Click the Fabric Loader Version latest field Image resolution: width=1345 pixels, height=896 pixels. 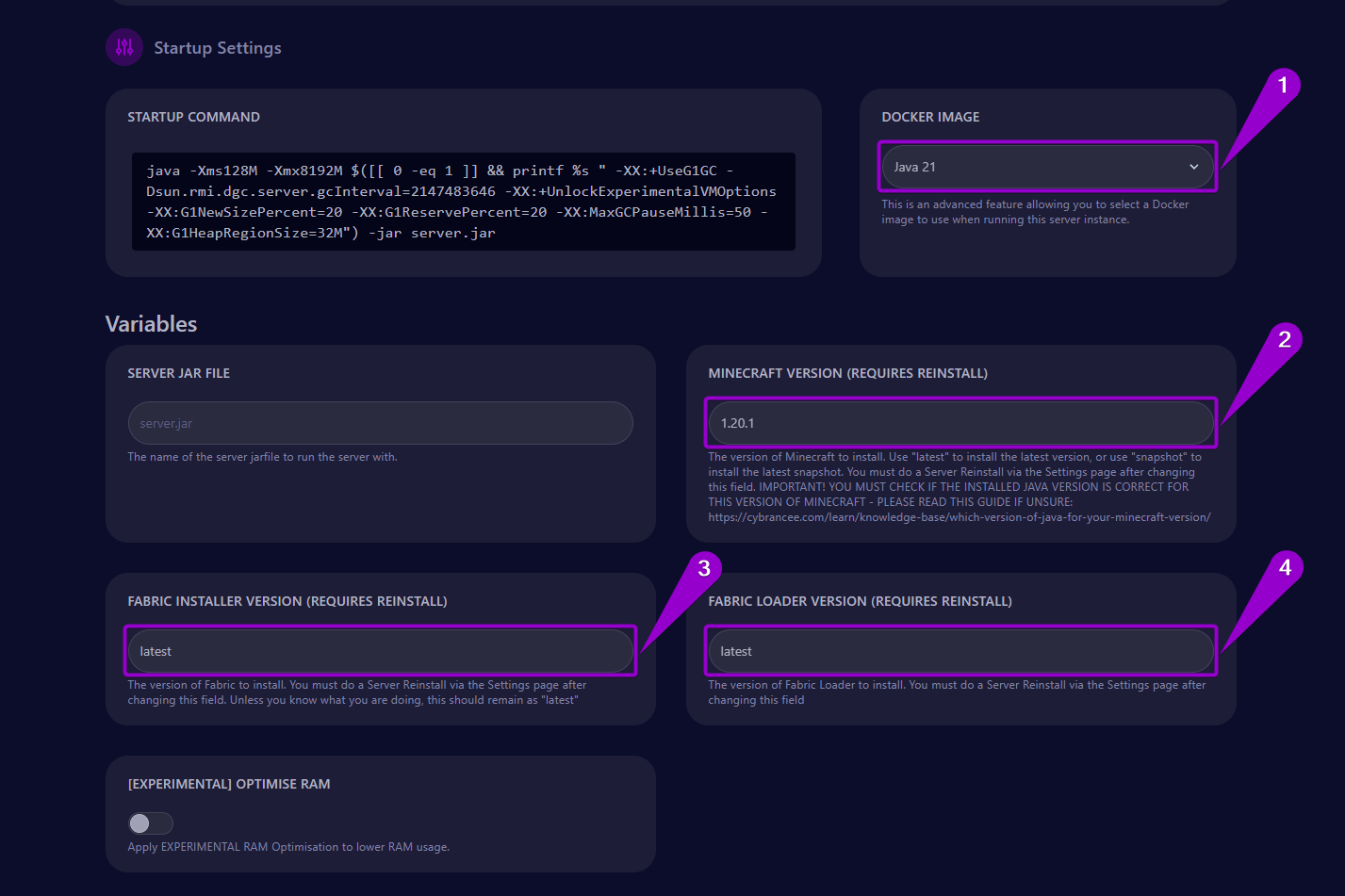point(960,651)
